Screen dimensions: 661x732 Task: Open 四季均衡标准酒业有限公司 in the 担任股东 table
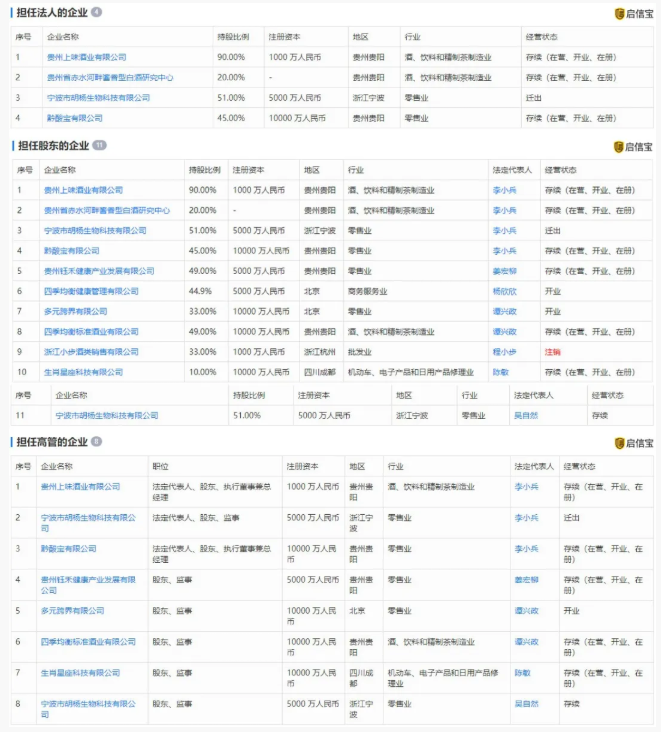coord(91,331)
